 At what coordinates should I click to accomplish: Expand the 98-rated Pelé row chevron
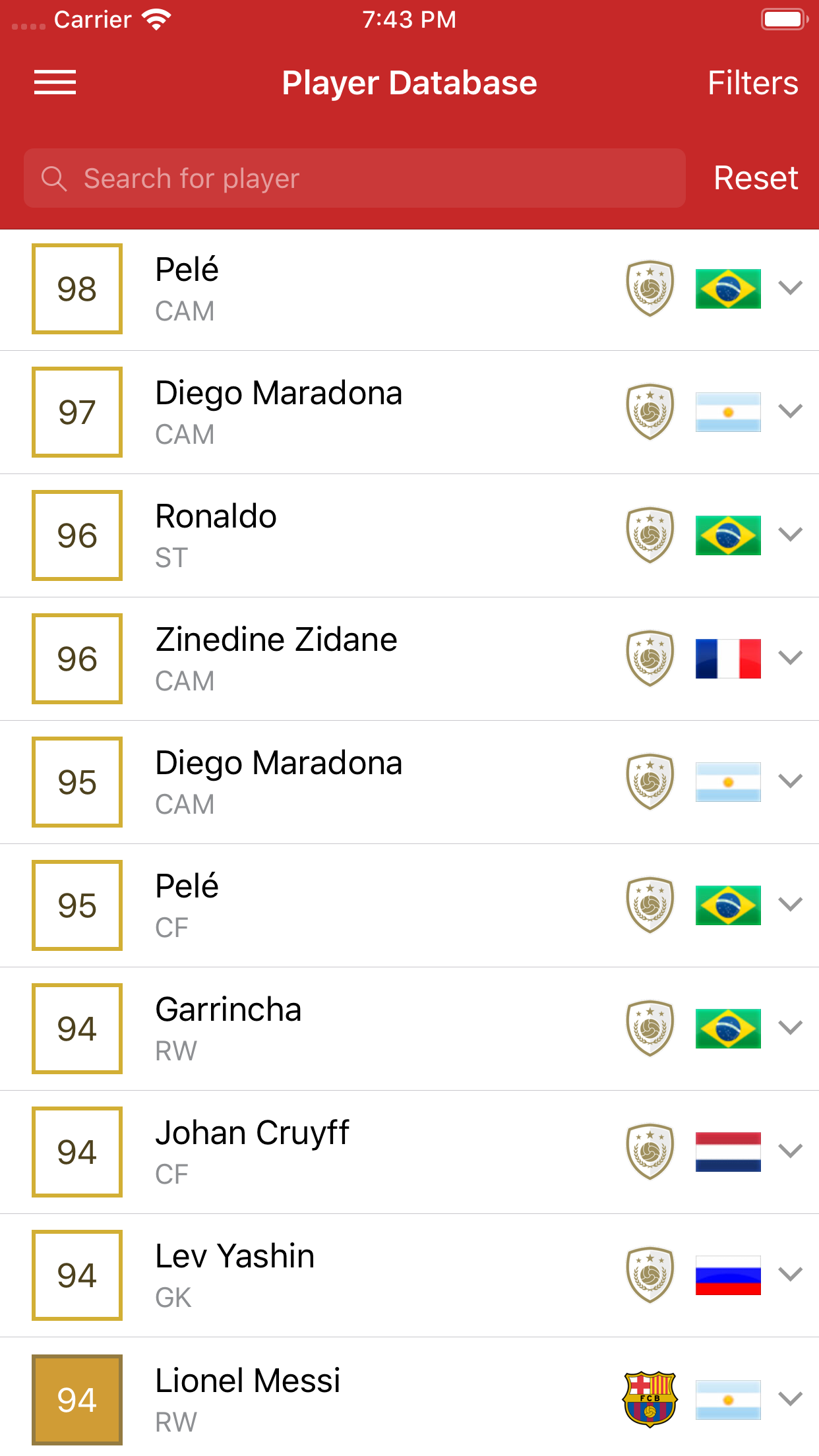(x=790, y=288)
